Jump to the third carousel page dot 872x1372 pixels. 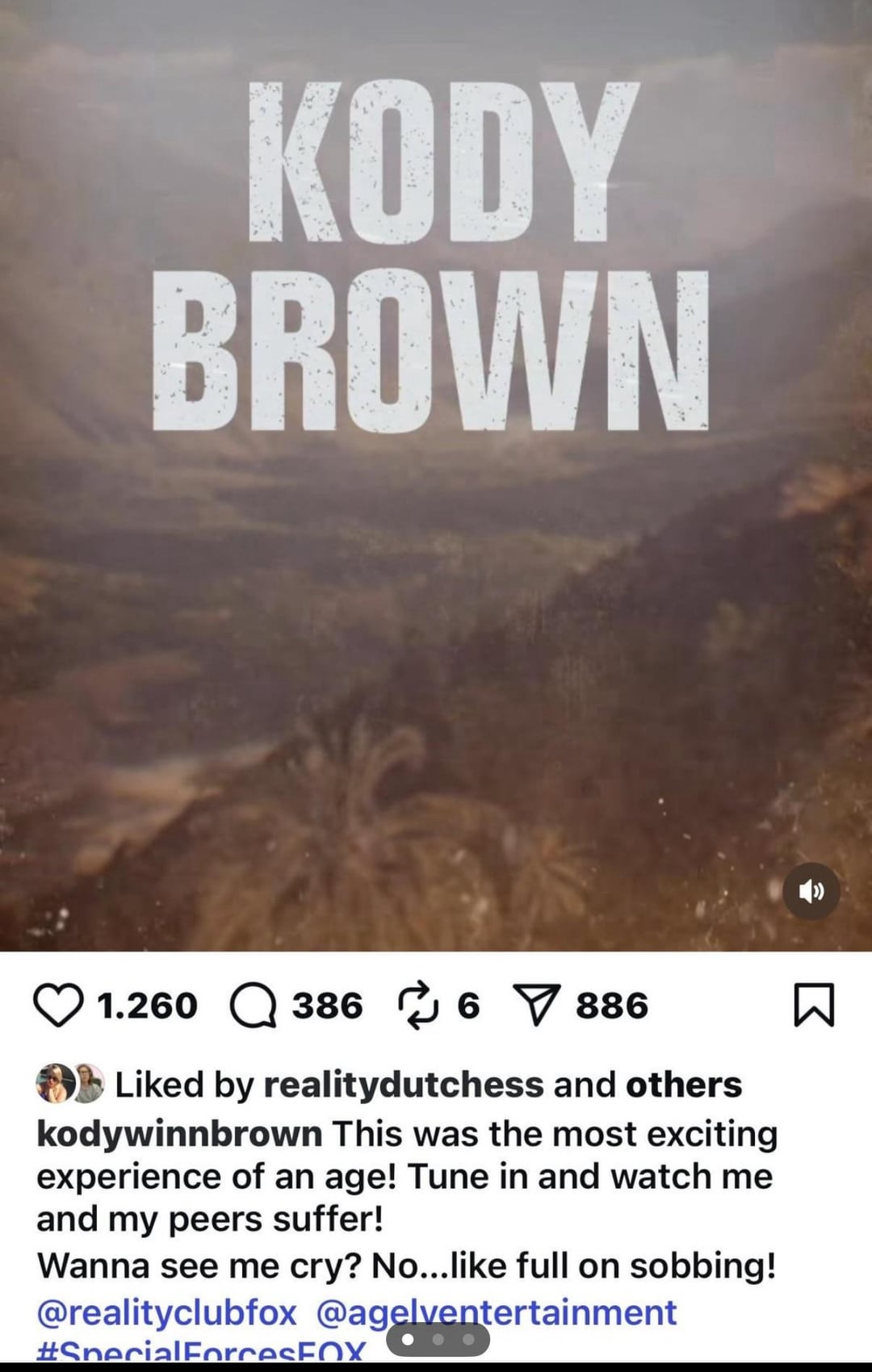tap(468, 1340)
